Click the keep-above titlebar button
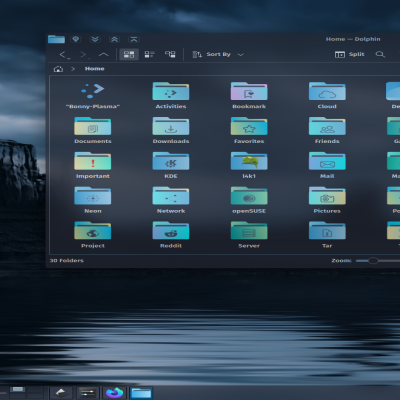The height and width of the screenshot is (400, 400). coord(134,39)
